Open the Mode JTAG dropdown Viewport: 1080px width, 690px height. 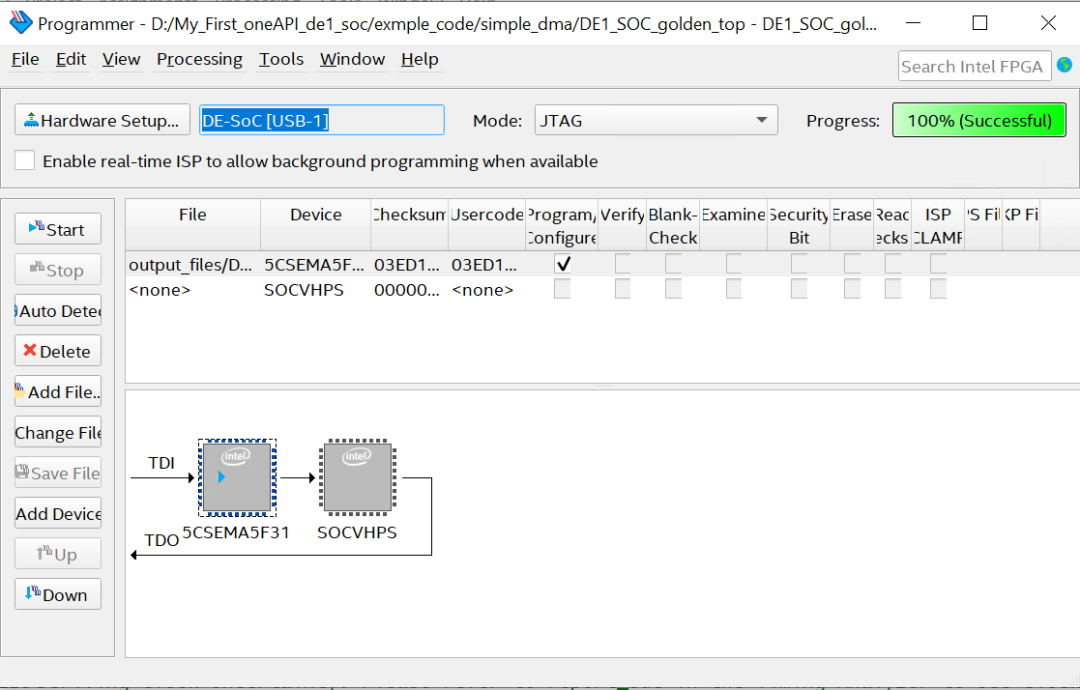pyautogui.click(x=656, y=121)
